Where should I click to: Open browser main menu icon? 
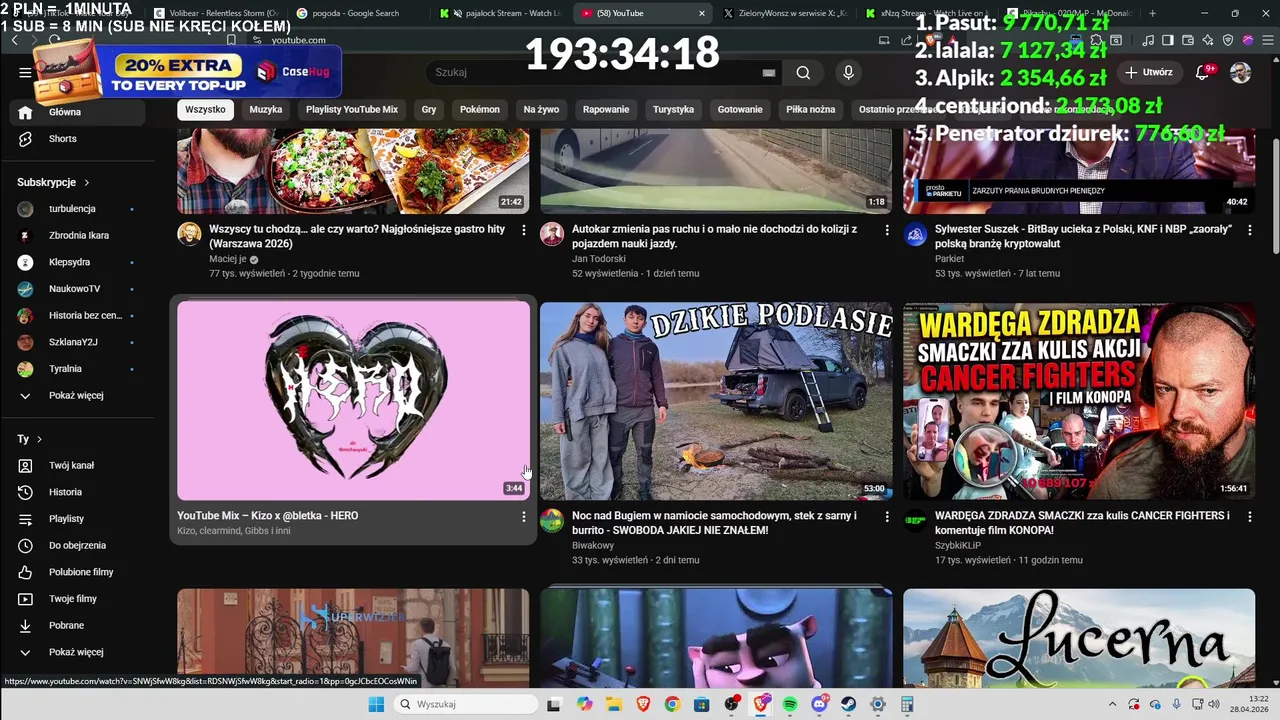pyautogui.click(x=1266, y=40)
